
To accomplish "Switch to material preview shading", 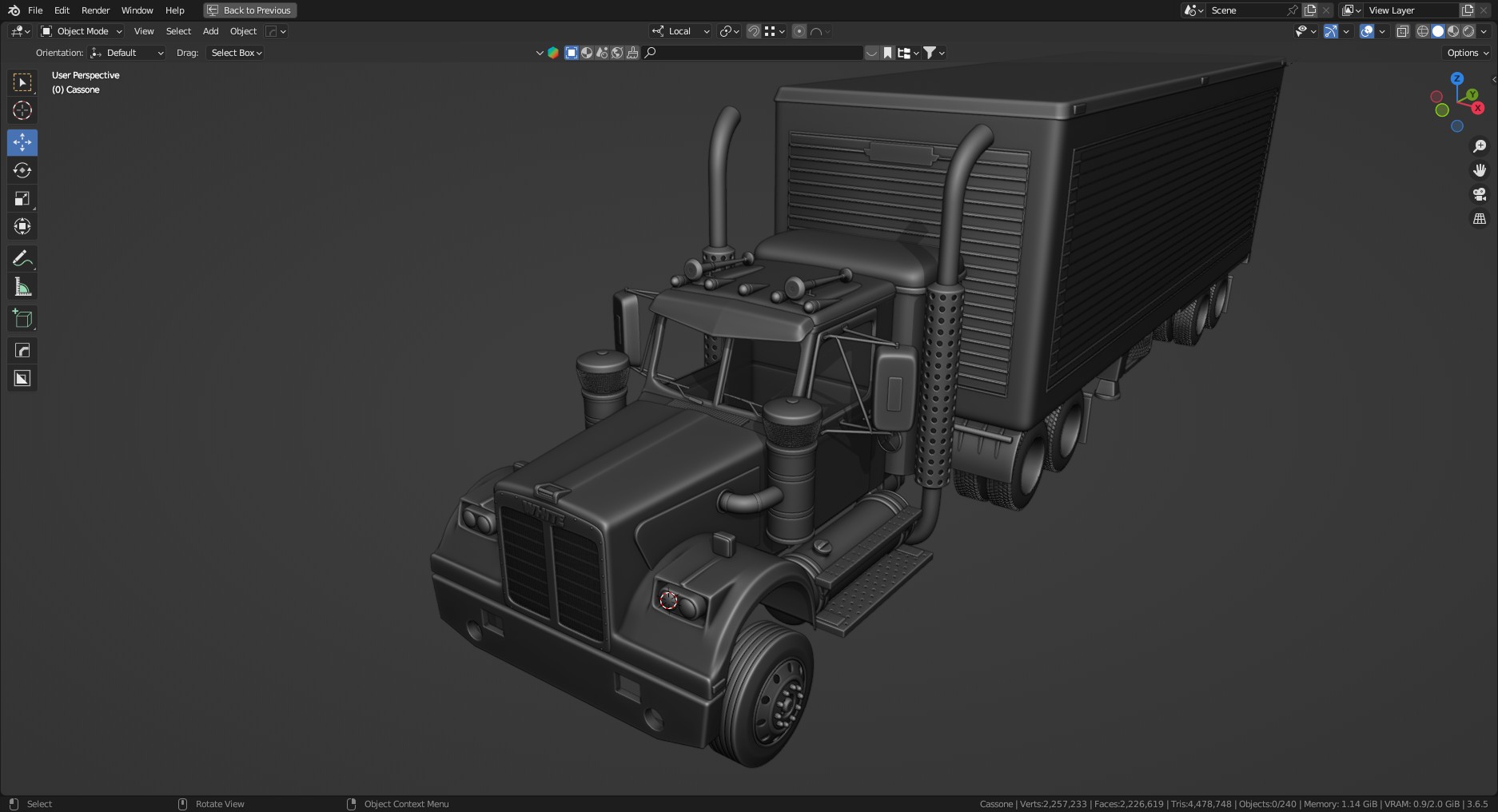I will 1453,31.
